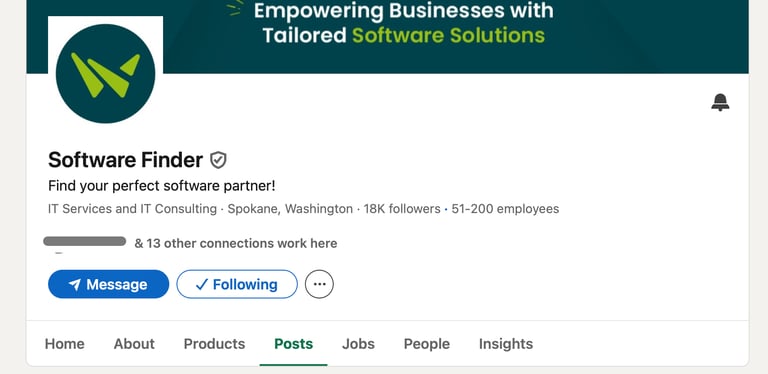View the People tab
The width and height of the screenshot is (768, 374).
click(x=427, y=344)
